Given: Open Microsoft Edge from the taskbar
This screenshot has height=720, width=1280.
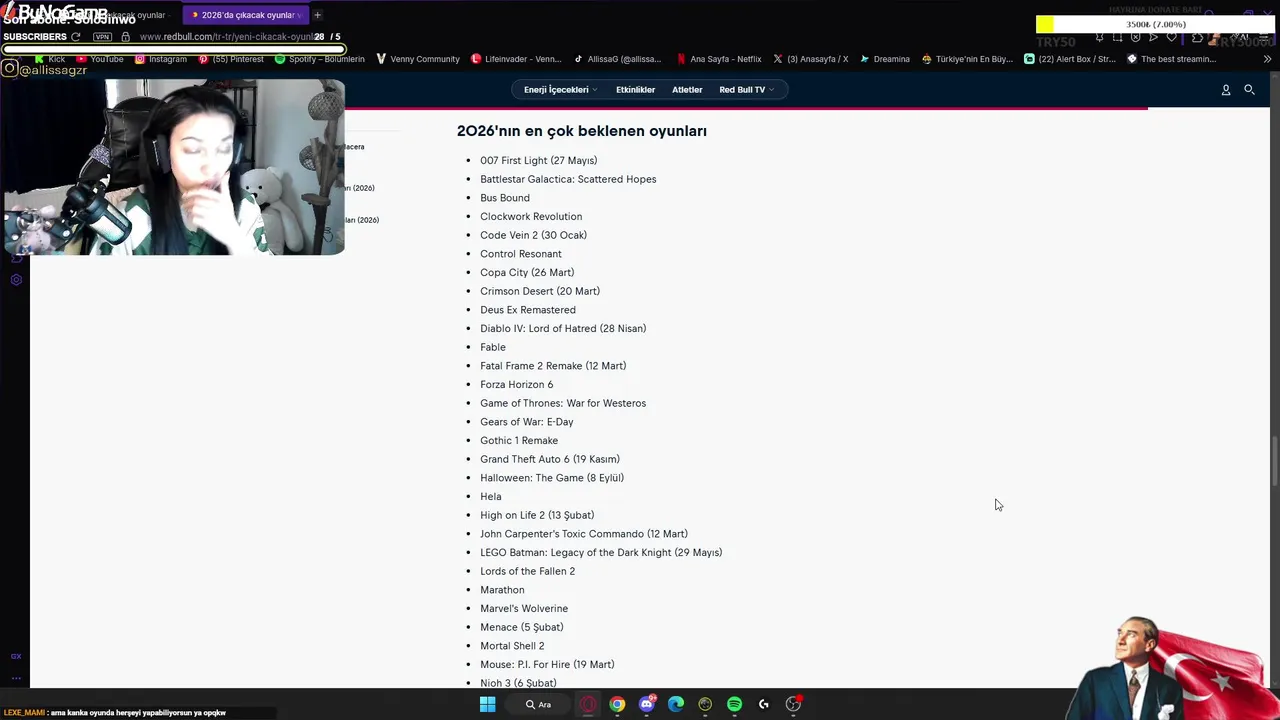Looking at the screenshot, I should click(676, 704).
